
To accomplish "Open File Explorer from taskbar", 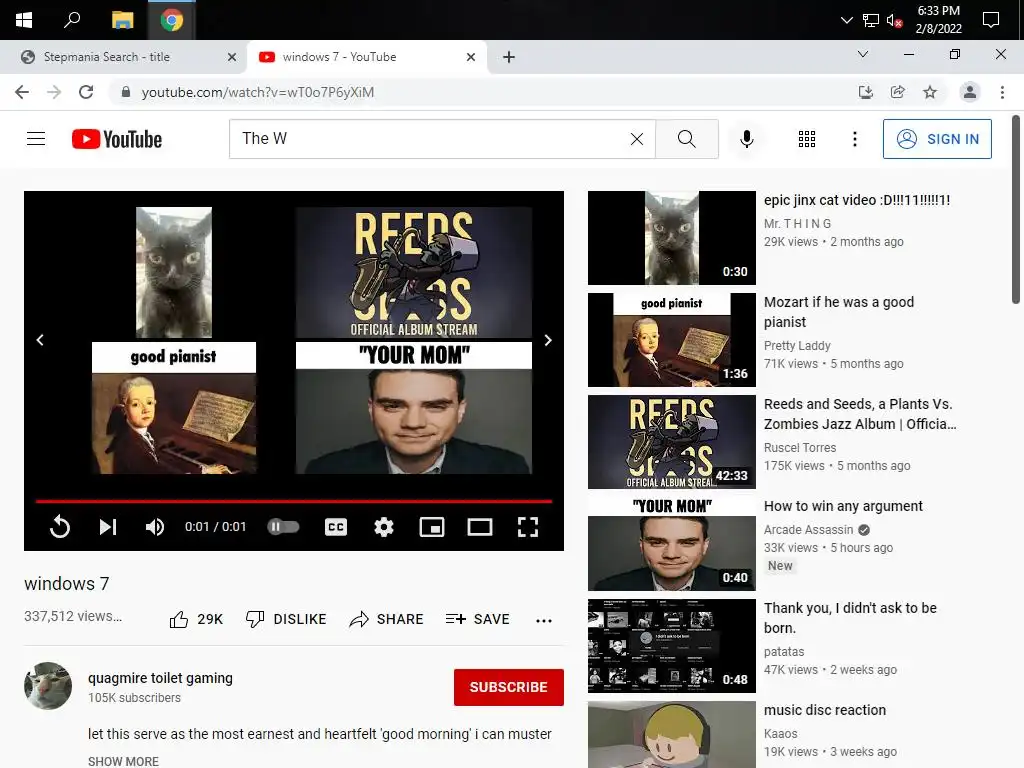I will pos(122,20).
